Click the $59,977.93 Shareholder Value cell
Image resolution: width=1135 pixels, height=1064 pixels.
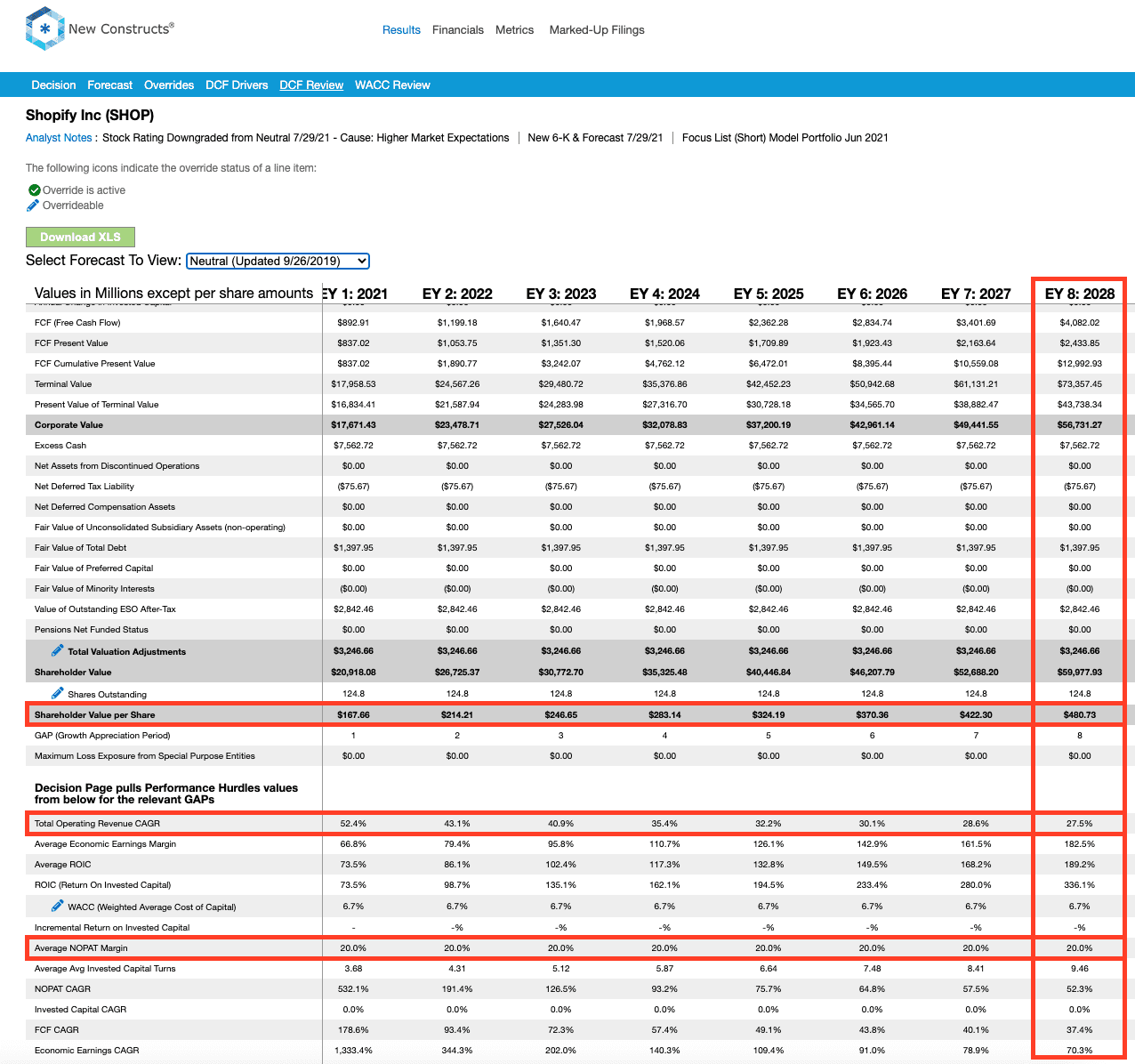(x=1080, y=673)
